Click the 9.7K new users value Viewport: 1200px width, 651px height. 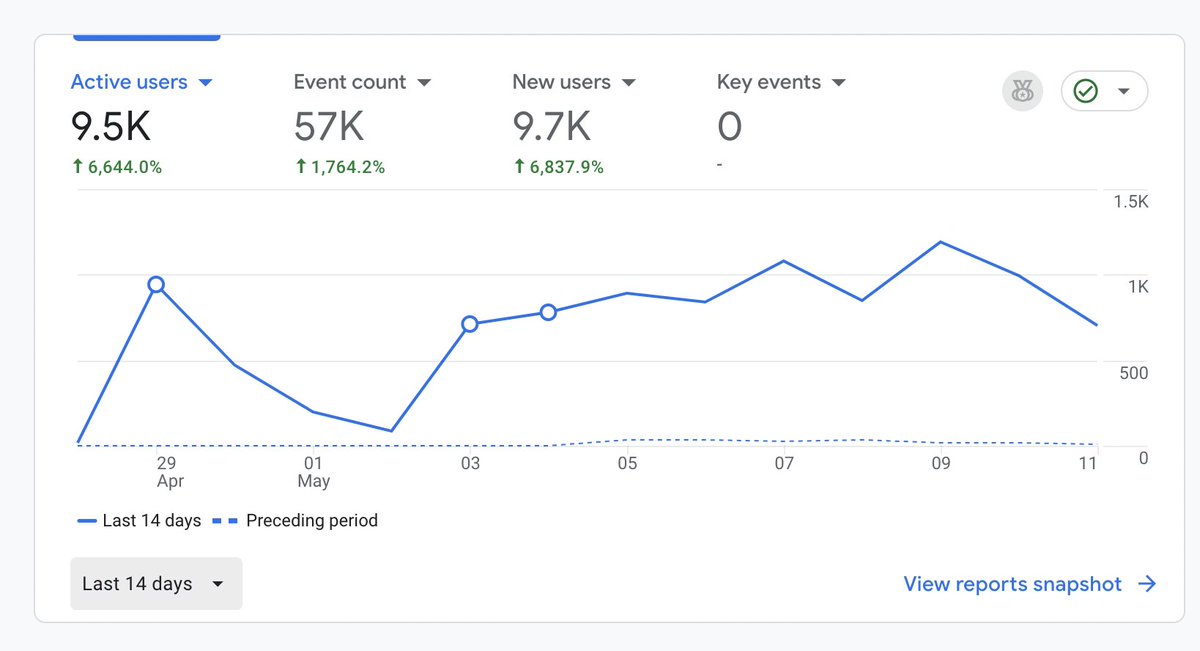coord(552,127)
